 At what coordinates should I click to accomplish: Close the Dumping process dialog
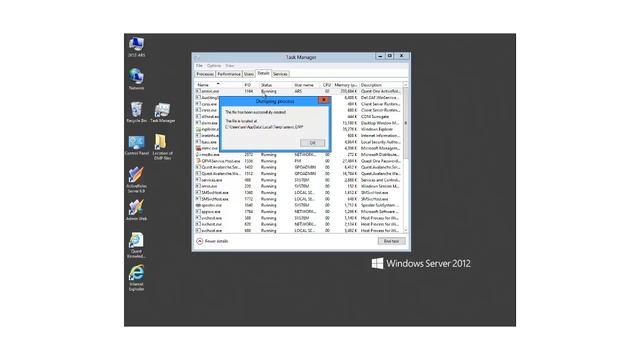point(324,100)
